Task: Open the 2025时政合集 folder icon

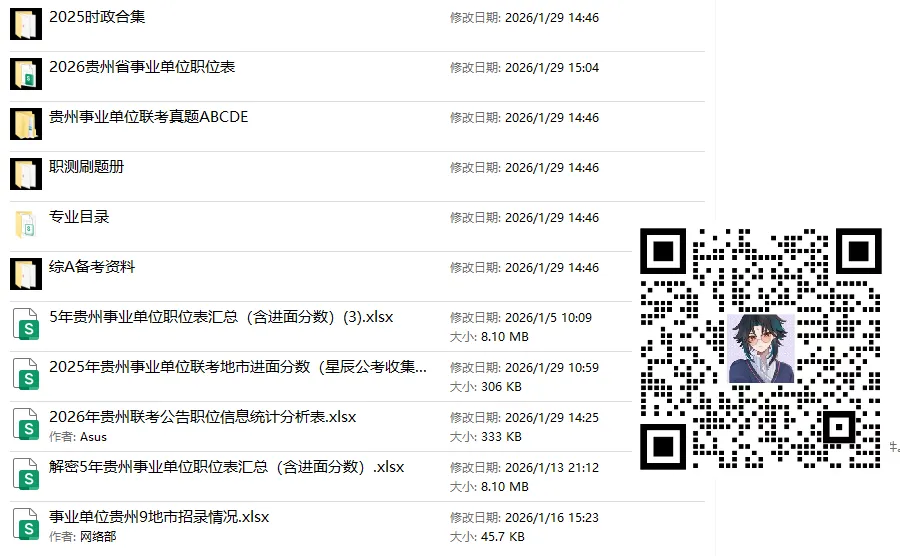Action: 26,24
